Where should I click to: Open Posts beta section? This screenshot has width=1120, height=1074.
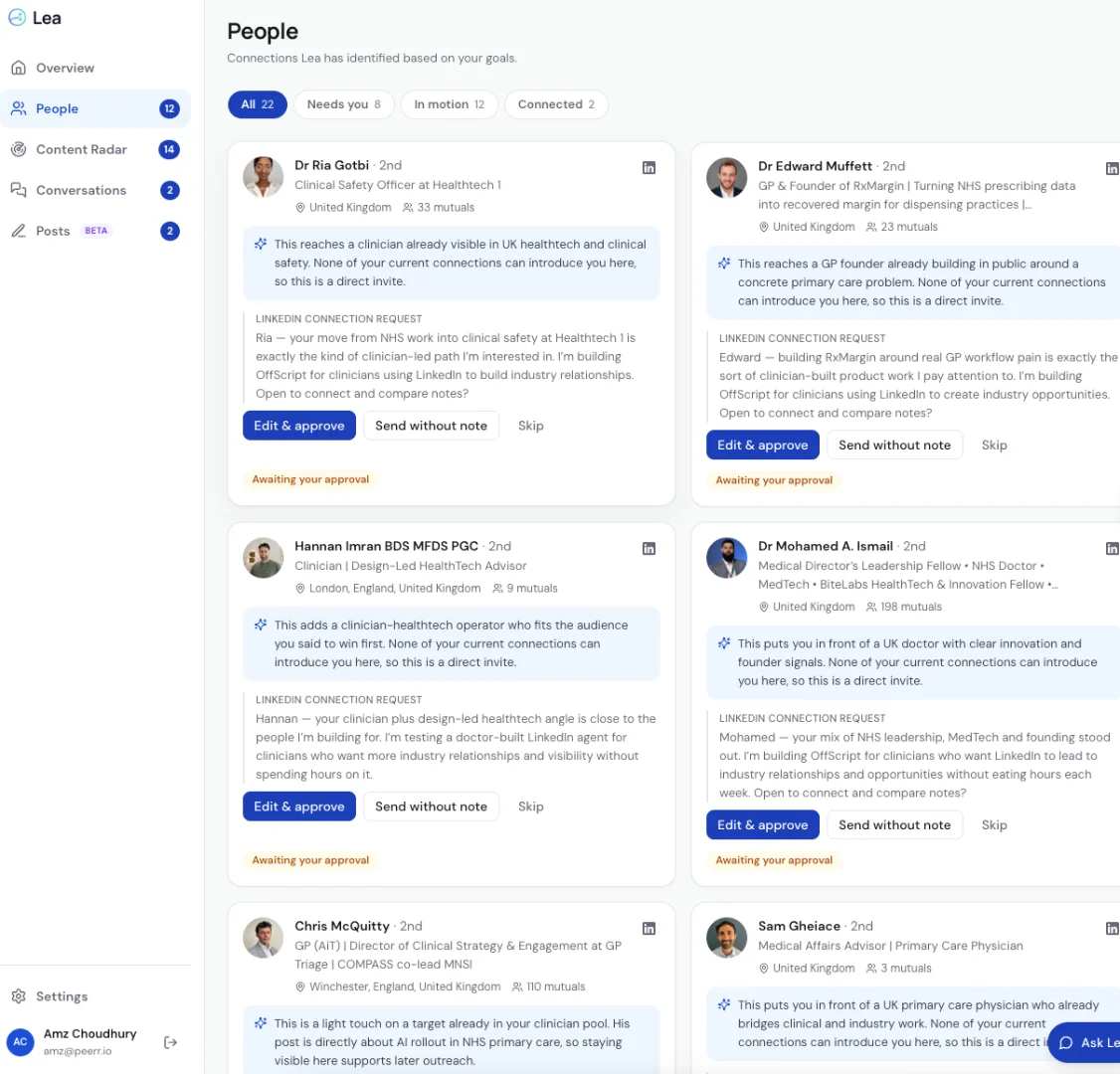coord(95,231)
